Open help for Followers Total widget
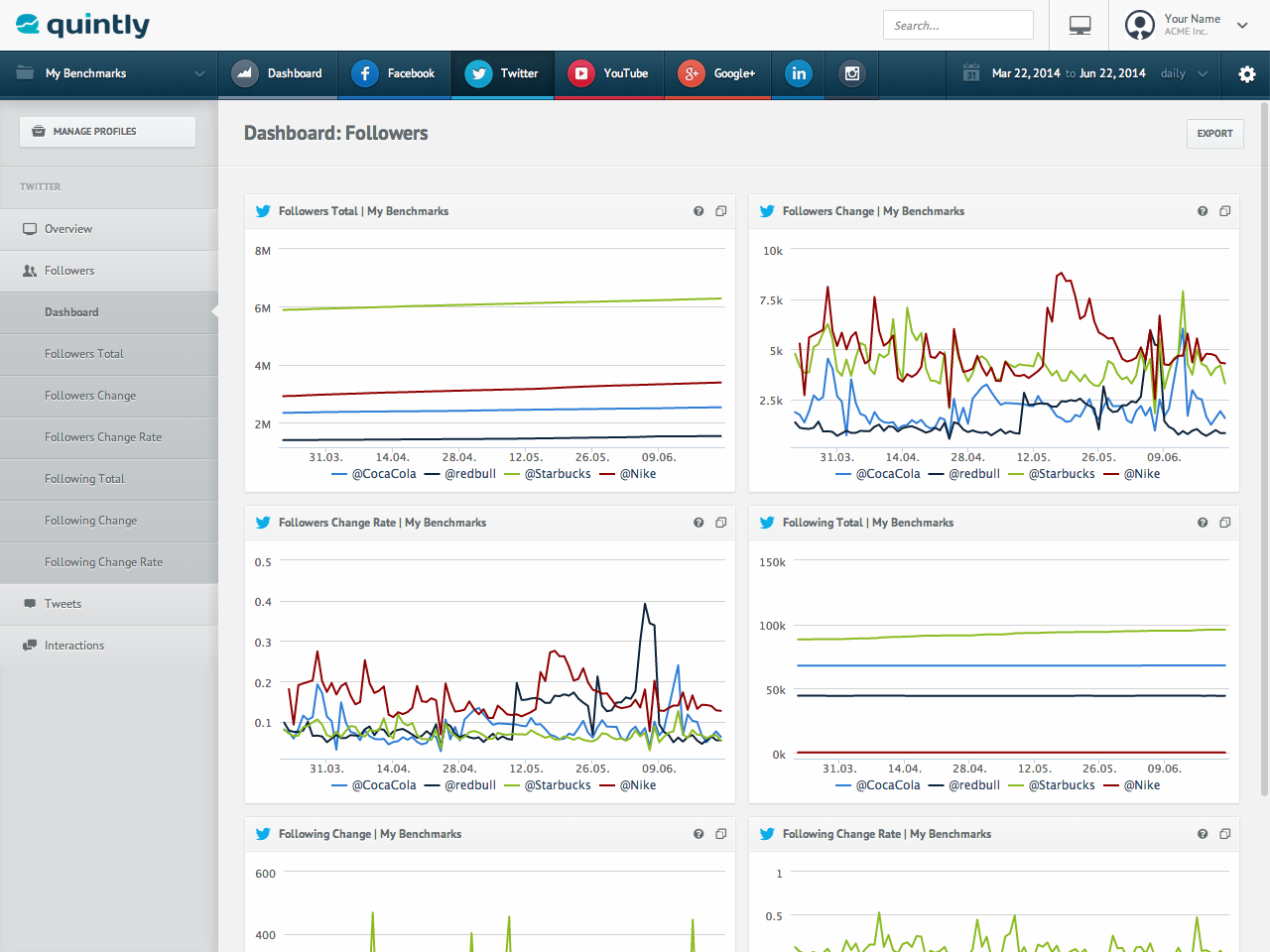The height and width of the screenshot is (952, 1270). [698, 211]
